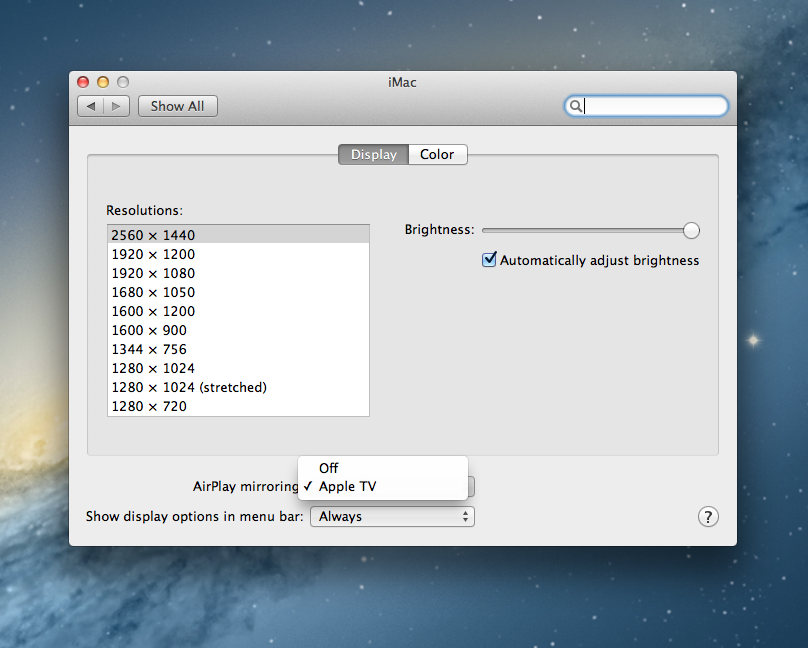Open the help question mark button

point(707,516)
